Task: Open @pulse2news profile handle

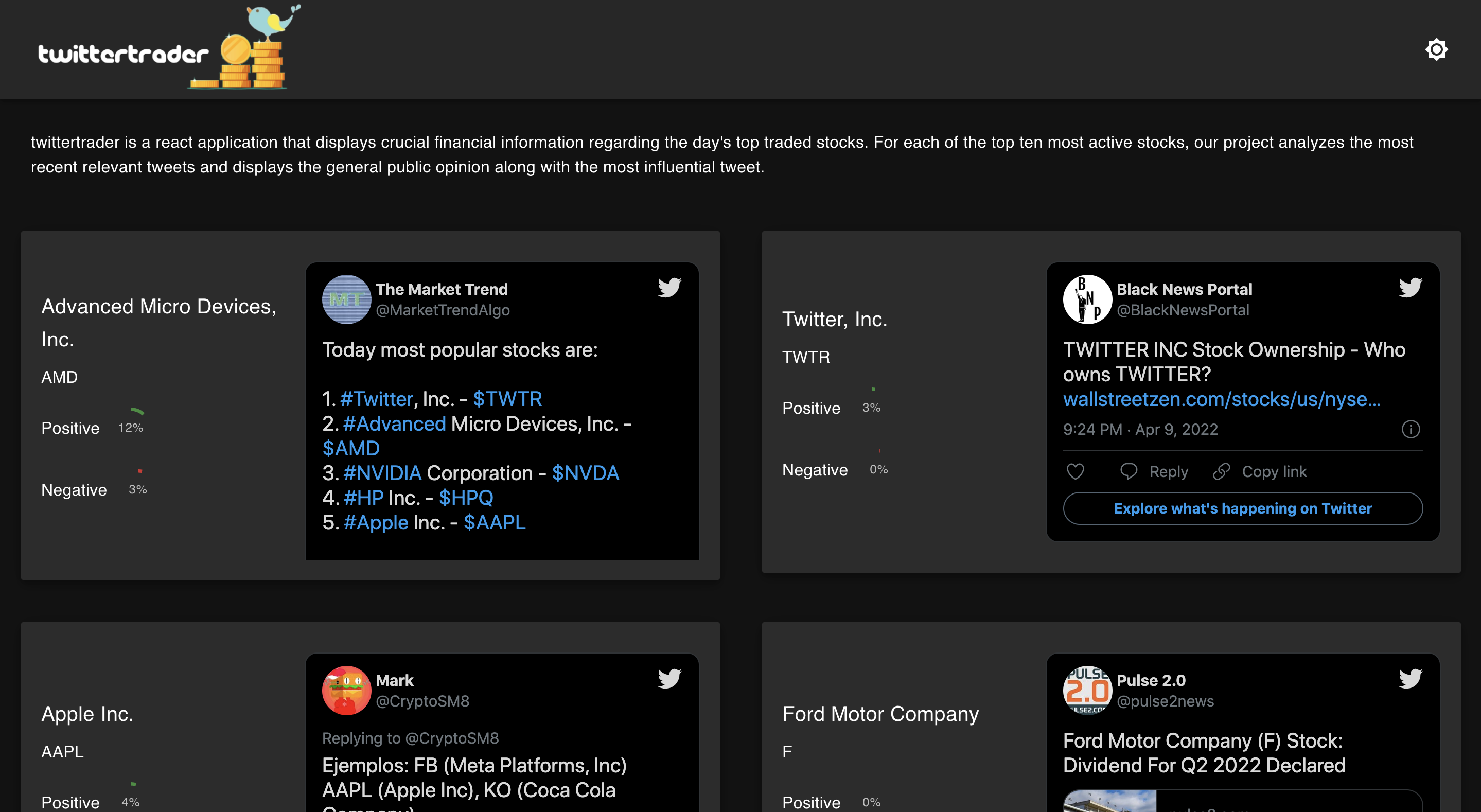Action: [x=1165, y=701]
